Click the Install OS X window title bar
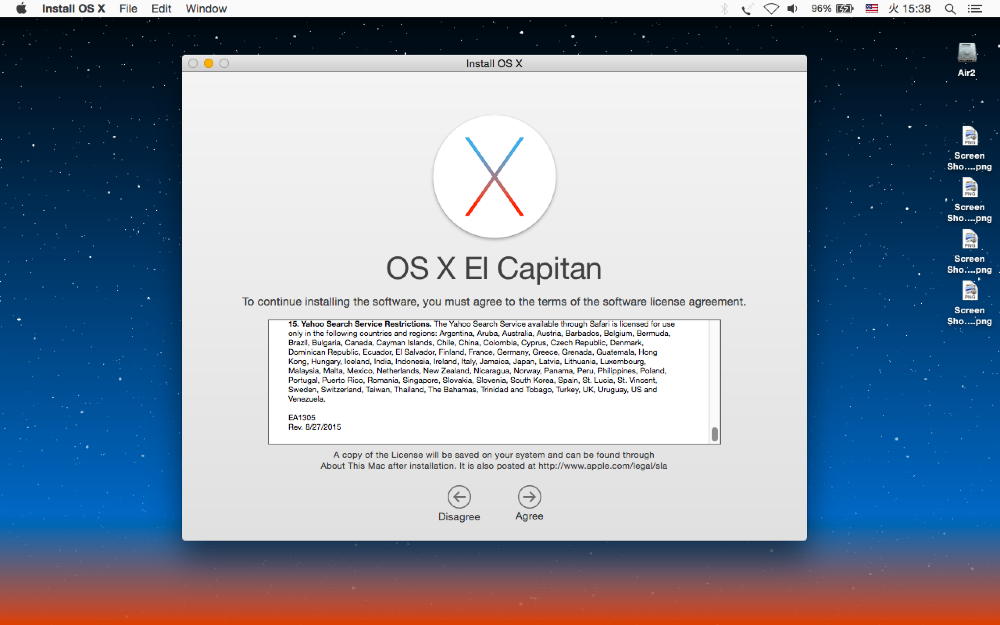Image resolution: width=1000 pixels, height=625 pixels. (x=494, y=63)
